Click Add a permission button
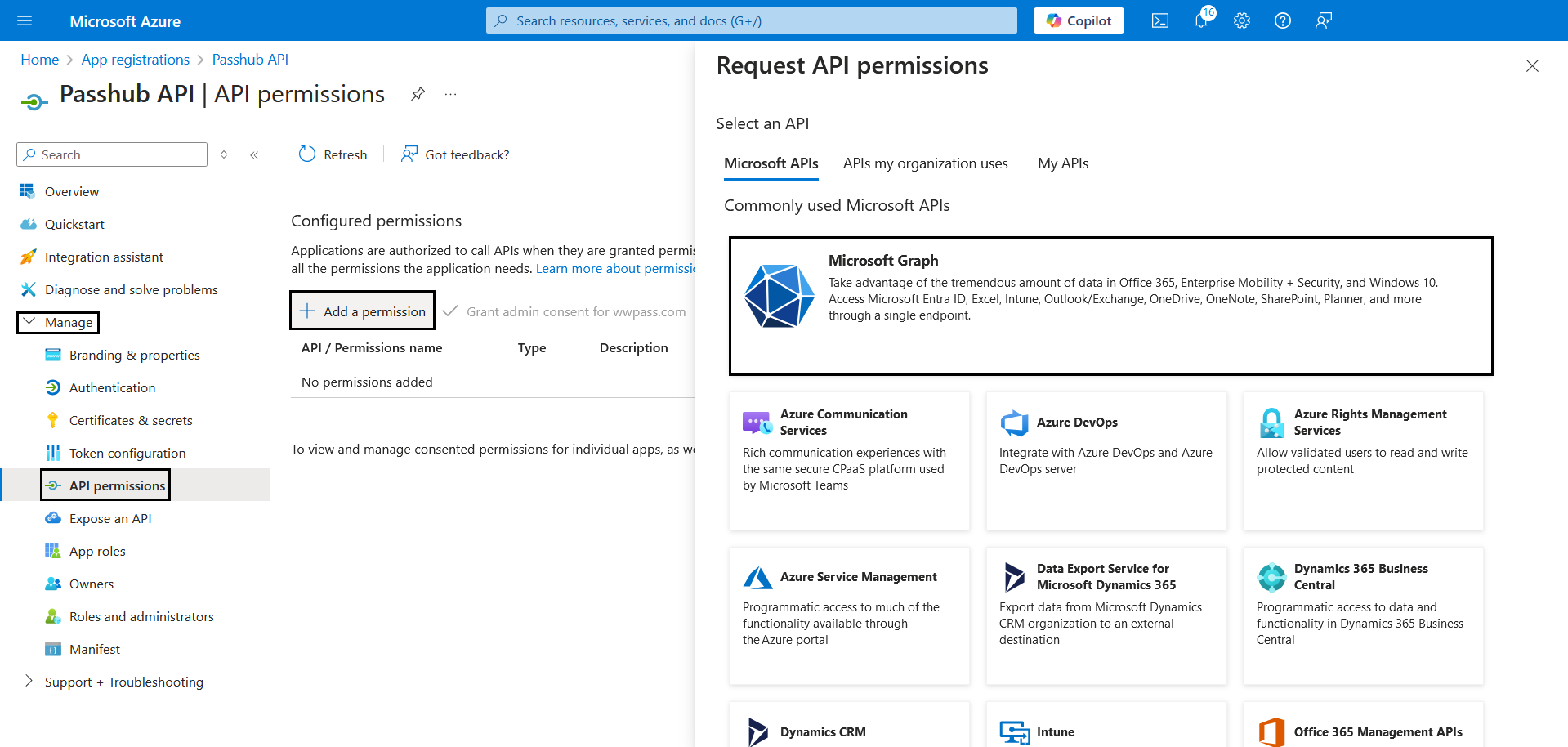1568x747 pixels. 363,311
